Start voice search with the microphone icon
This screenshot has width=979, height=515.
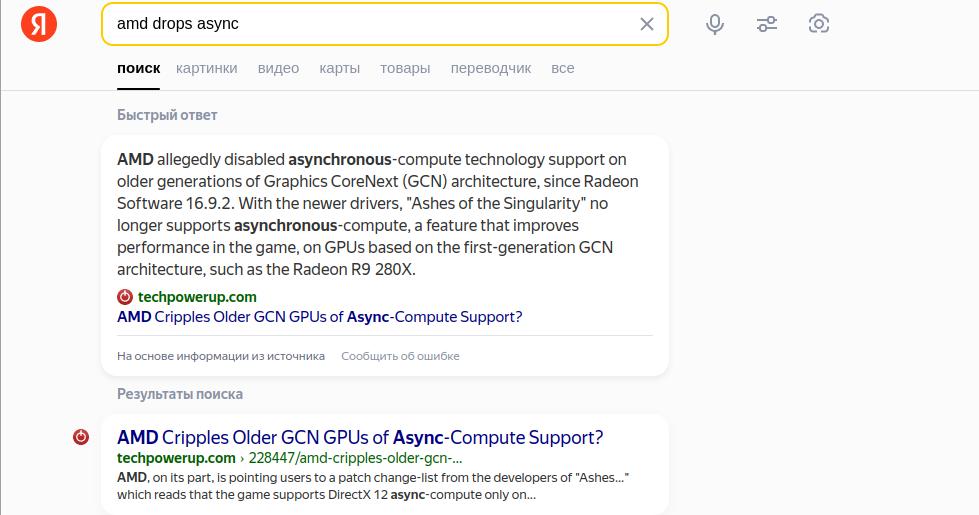tap(715, 24)
